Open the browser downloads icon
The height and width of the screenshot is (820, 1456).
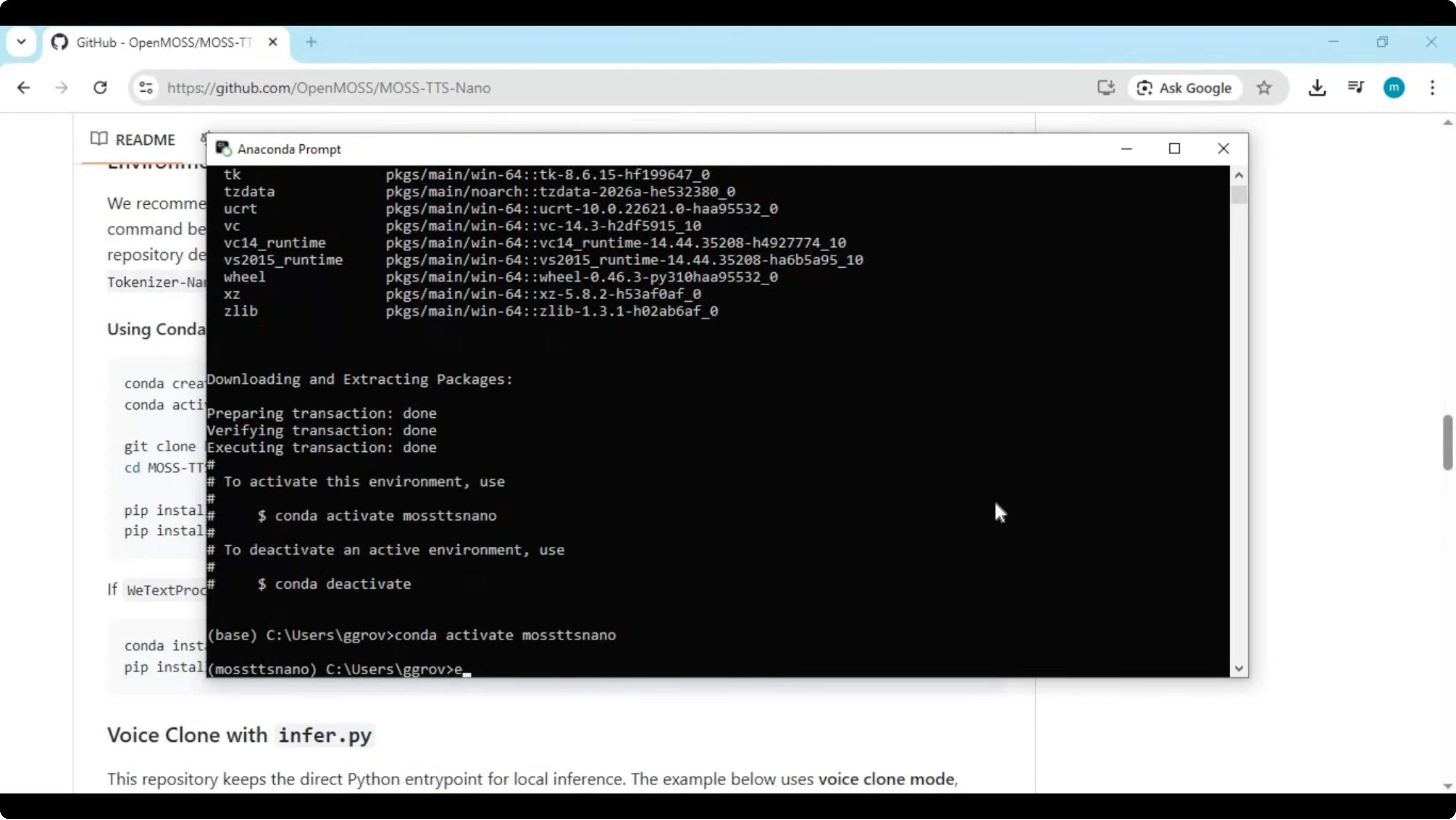pyautogui.click(x=1317, y=88)
